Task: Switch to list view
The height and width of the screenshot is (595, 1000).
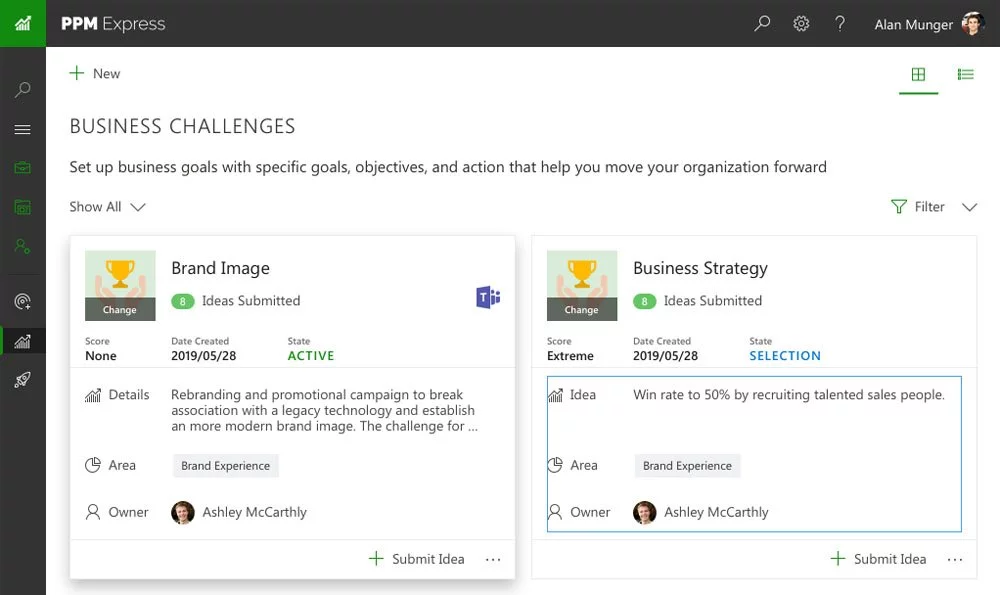Action: tap(966, 75)
